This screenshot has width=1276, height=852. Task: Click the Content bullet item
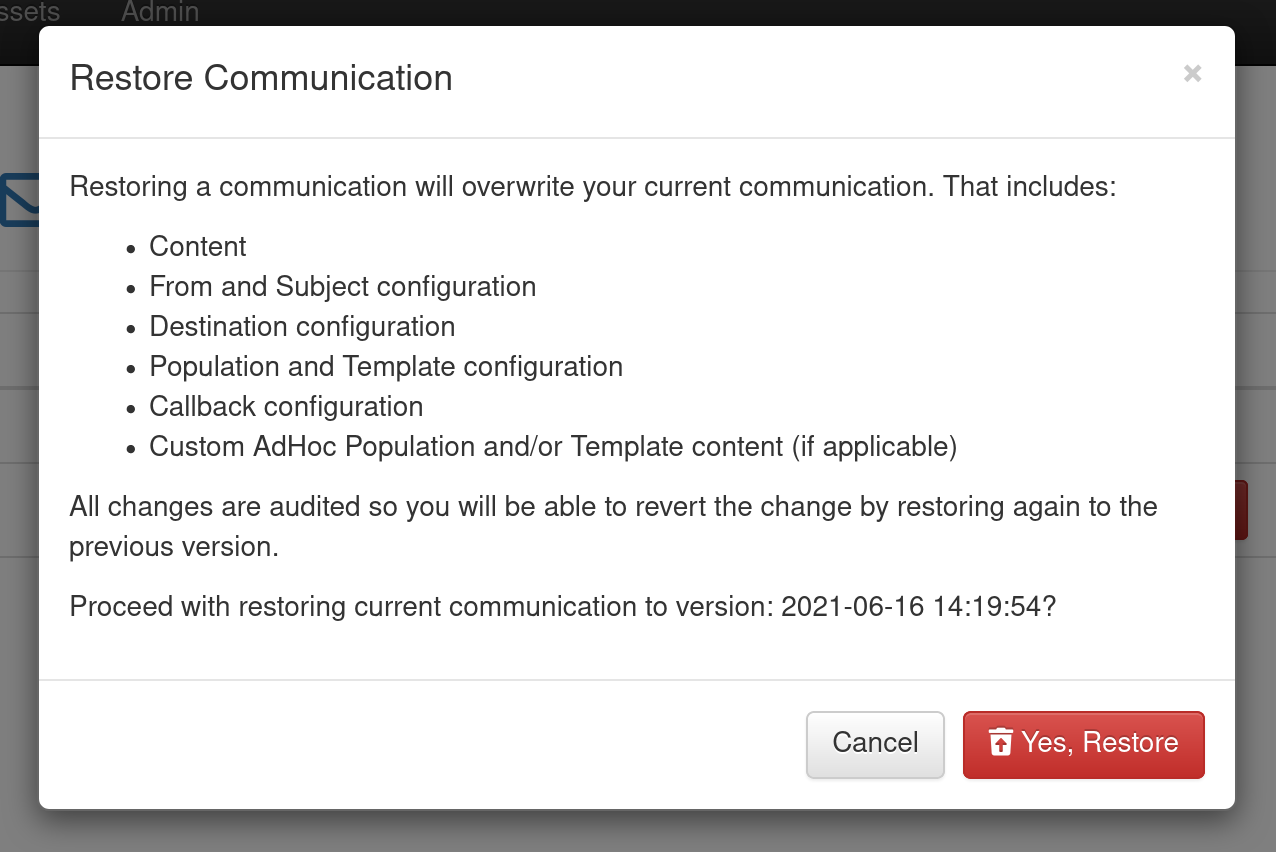pos(197,246)
